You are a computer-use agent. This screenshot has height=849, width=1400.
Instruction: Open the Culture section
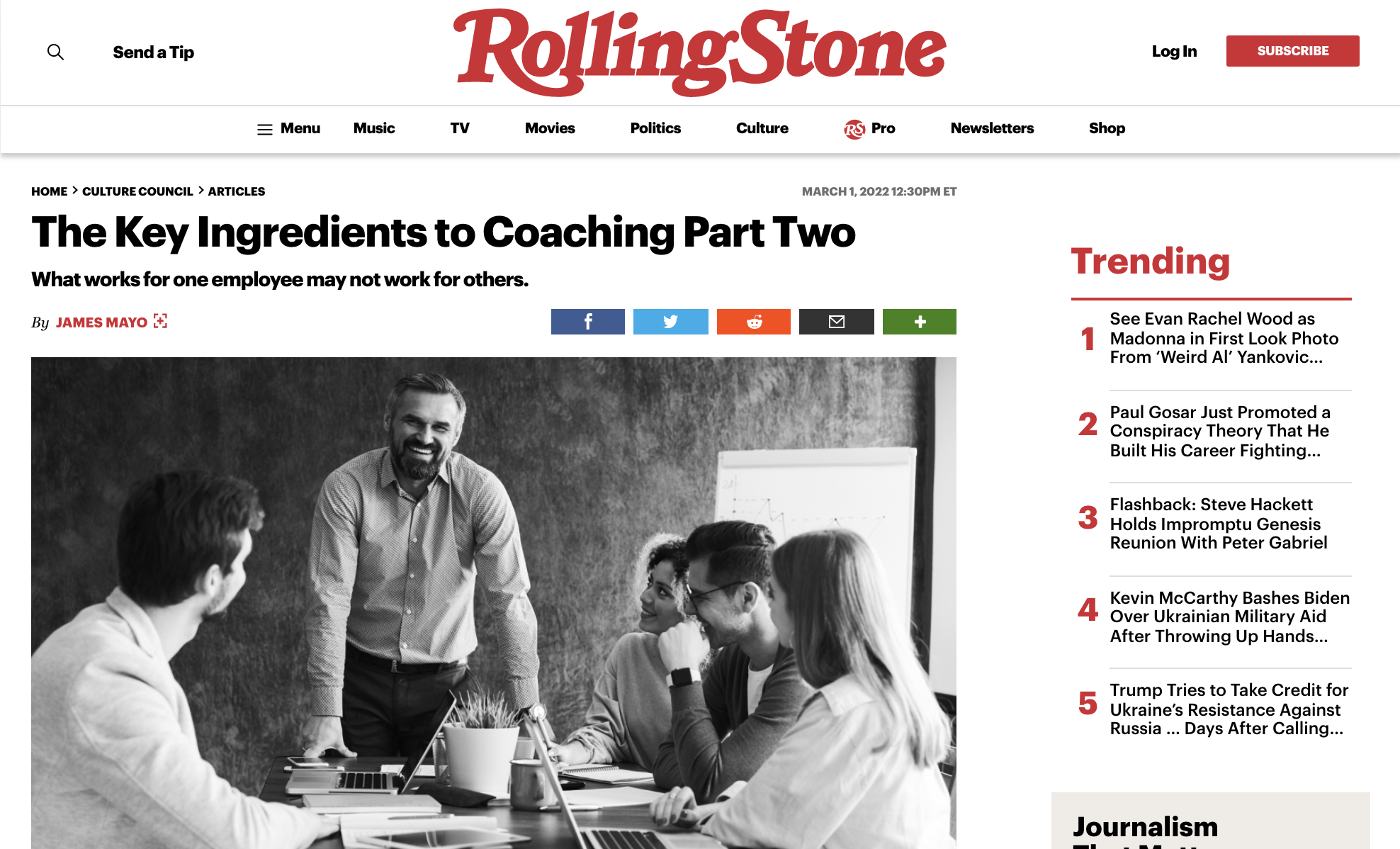click(x=762, y=128)
